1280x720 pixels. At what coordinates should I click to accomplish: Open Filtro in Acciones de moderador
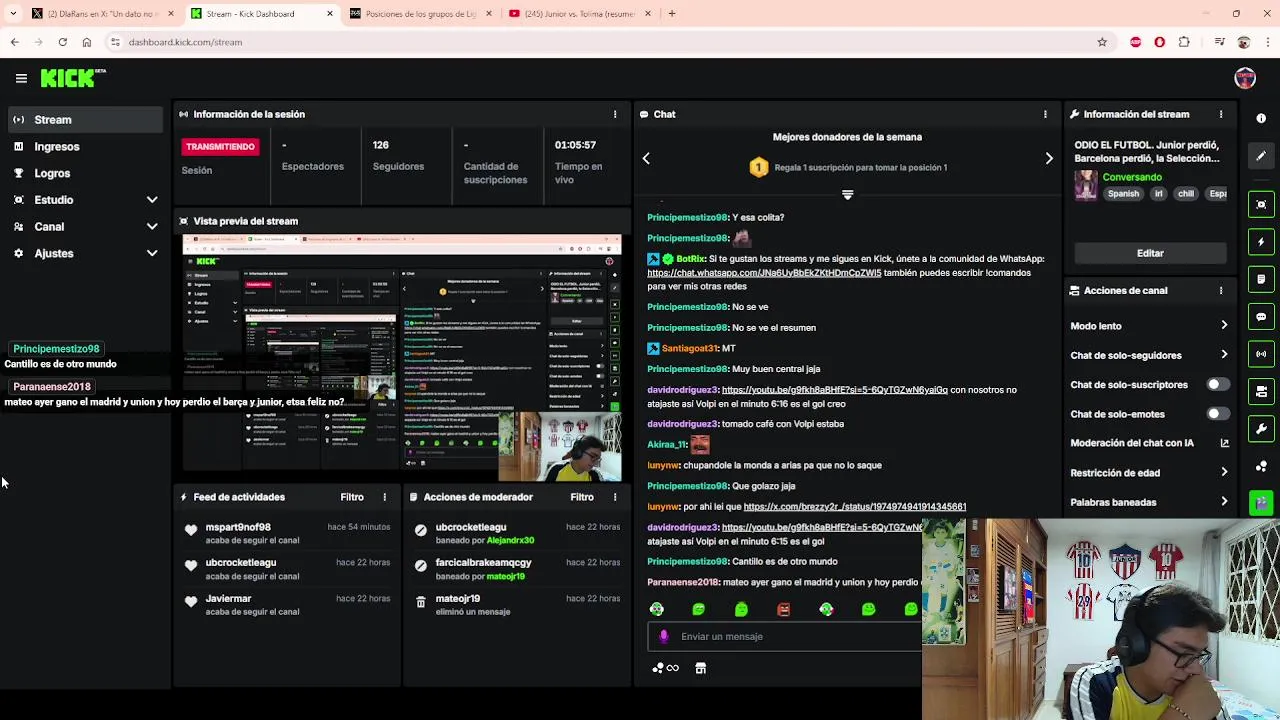click(582, 497)
